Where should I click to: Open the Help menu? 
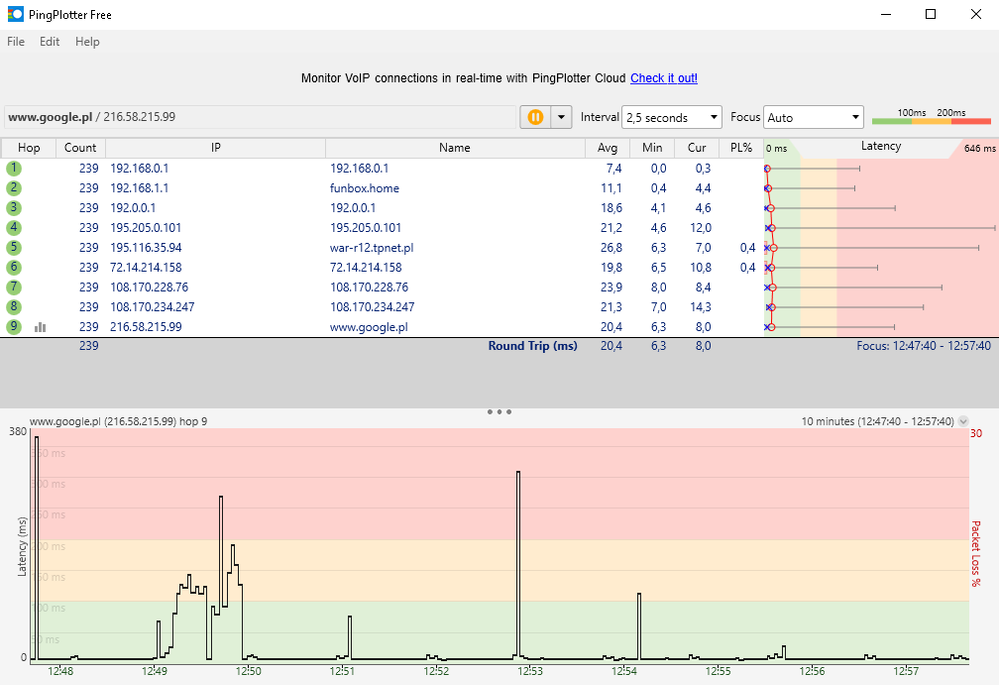(x=87, y=42)
